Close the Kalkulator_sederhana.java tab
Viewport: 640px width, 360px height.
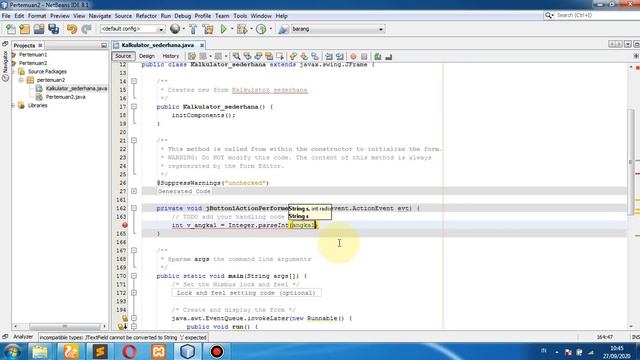pyautogui.click(x=202, y=45)
